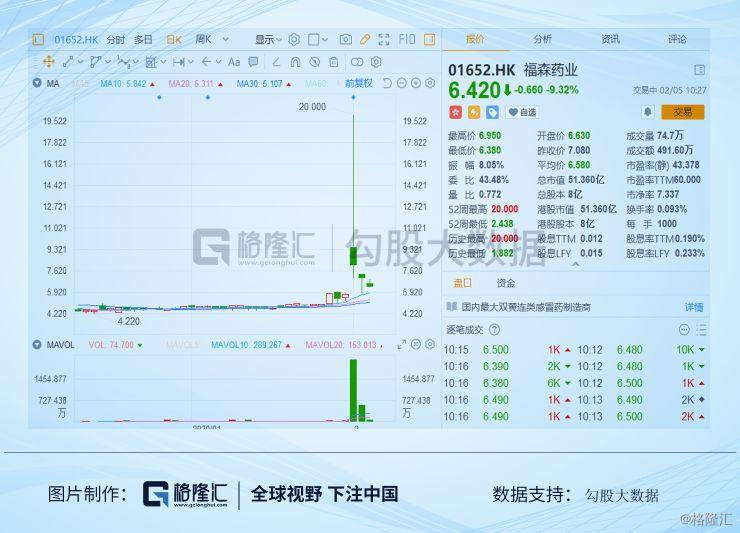The image size is (740, 533).
Task: Open quote panel layout icon beside stock name
Action: coord(699,70)
